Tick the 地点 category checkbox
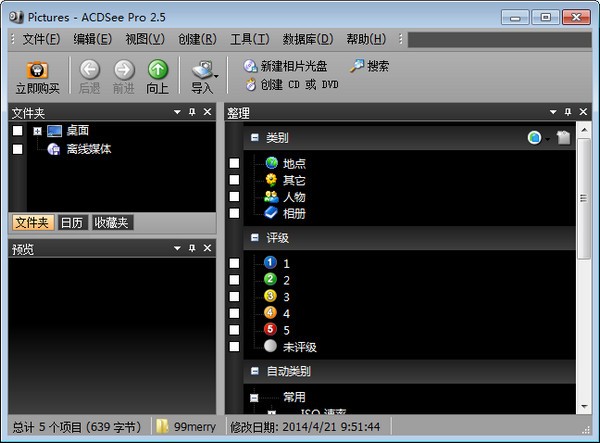Screen dimensions: 600x443 pos(234,163)
